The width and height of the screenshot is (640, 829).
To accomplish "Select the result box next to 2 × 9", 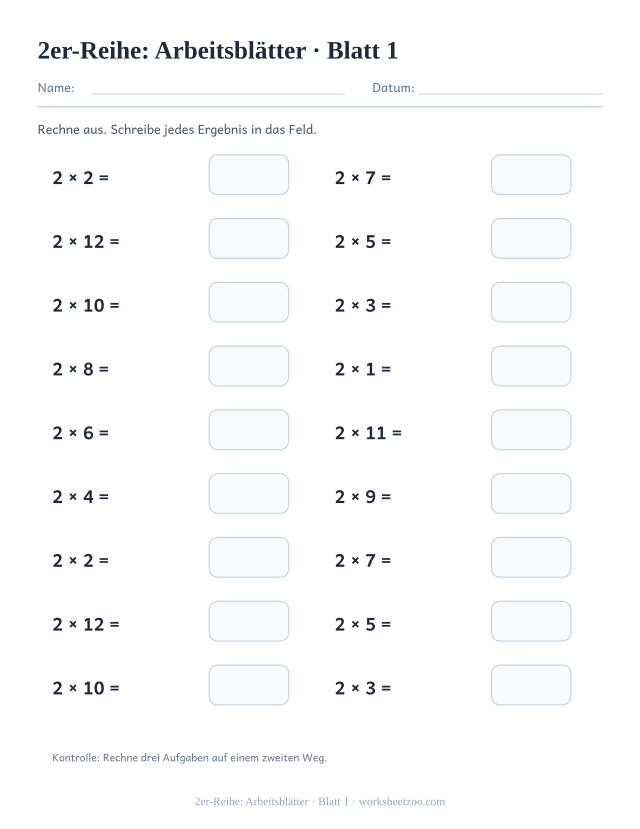I will [531, 494].
